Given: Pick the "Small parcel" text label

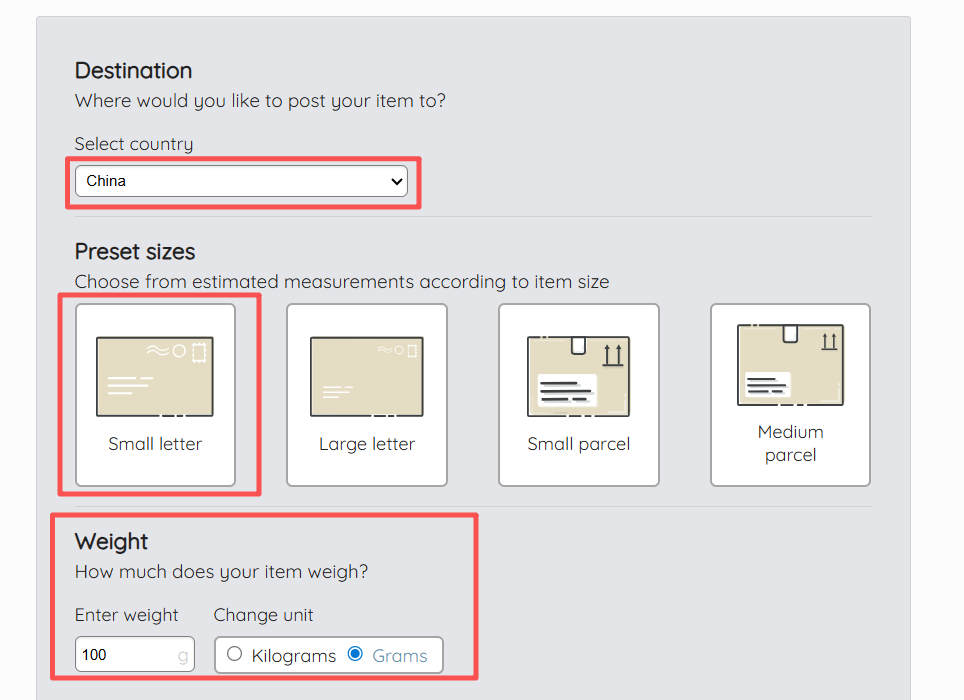Looking at the screenshot, I should [578, 444].
